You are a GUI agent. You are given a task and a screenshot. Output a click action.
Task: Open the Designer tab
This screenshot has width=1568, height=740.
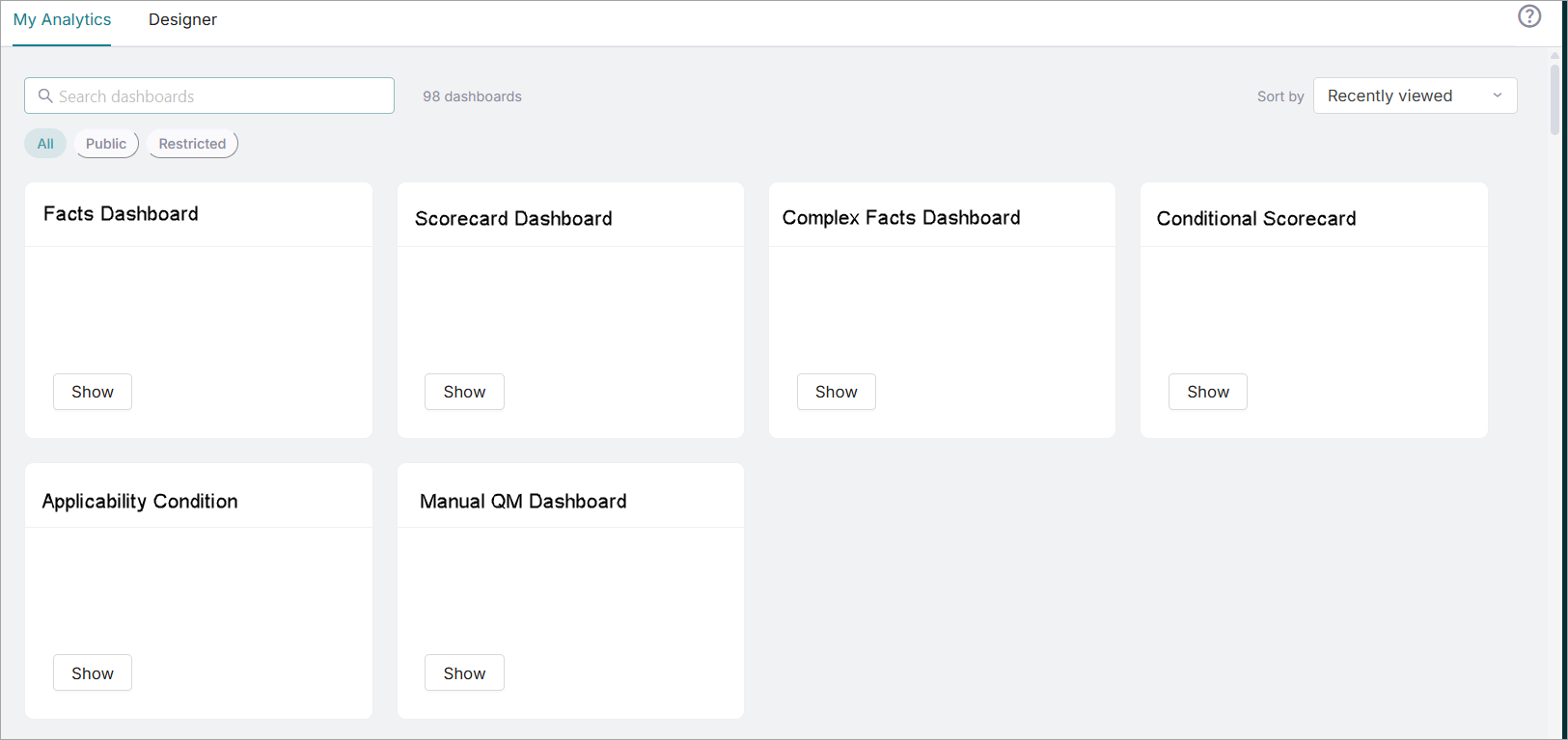coord(182,20)
